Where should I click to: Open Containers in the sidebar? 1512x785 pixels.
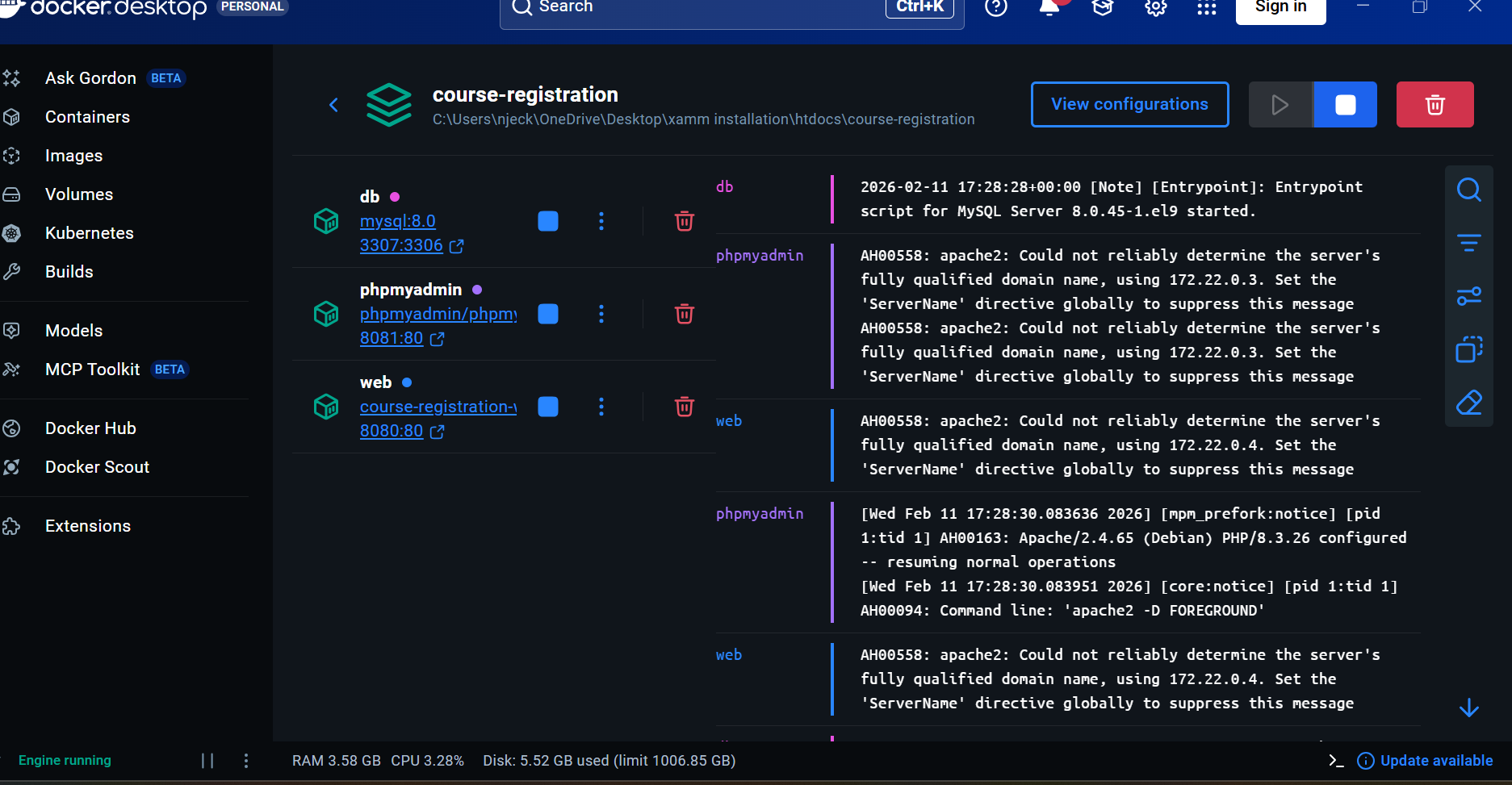(87, 117)
